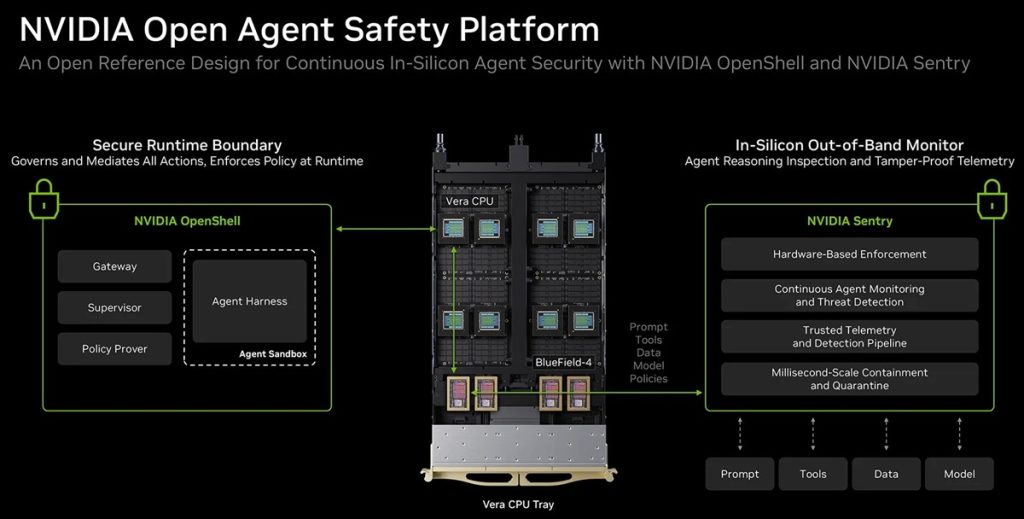
Task: Click 'Governs and Mediates All Actions' description
Action: tap(187, 161)
